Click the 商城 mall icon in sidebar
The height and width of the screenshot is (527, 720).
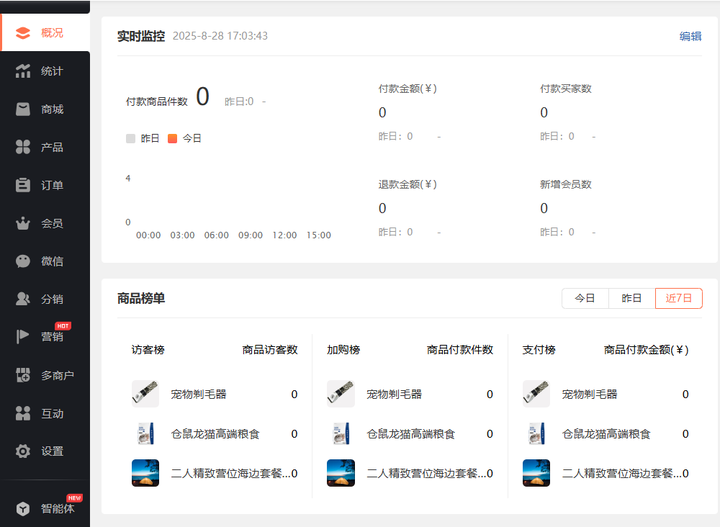[x=23, y=109]
